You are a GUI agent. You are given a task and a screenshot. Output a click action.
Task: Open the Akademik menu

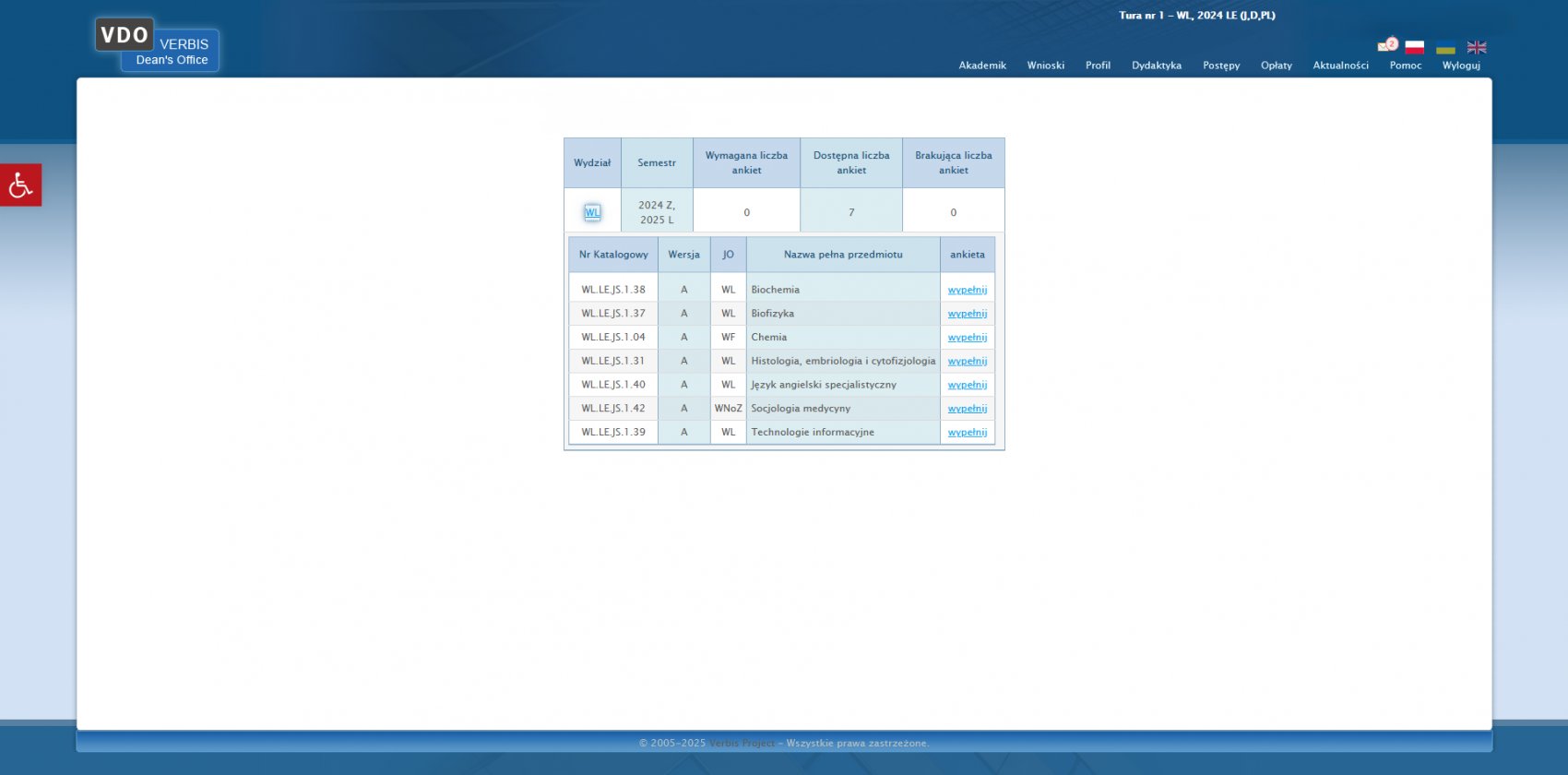pyautogui.click(x=981, y=66)
